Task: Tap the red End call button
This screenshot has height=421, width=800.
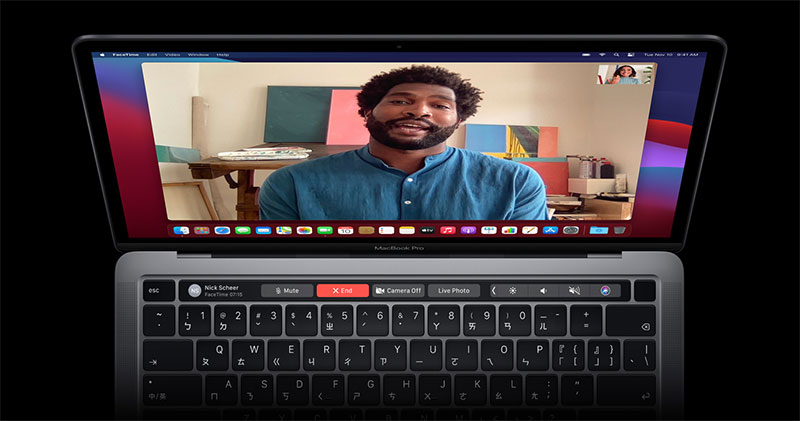Action: [342, 290]
